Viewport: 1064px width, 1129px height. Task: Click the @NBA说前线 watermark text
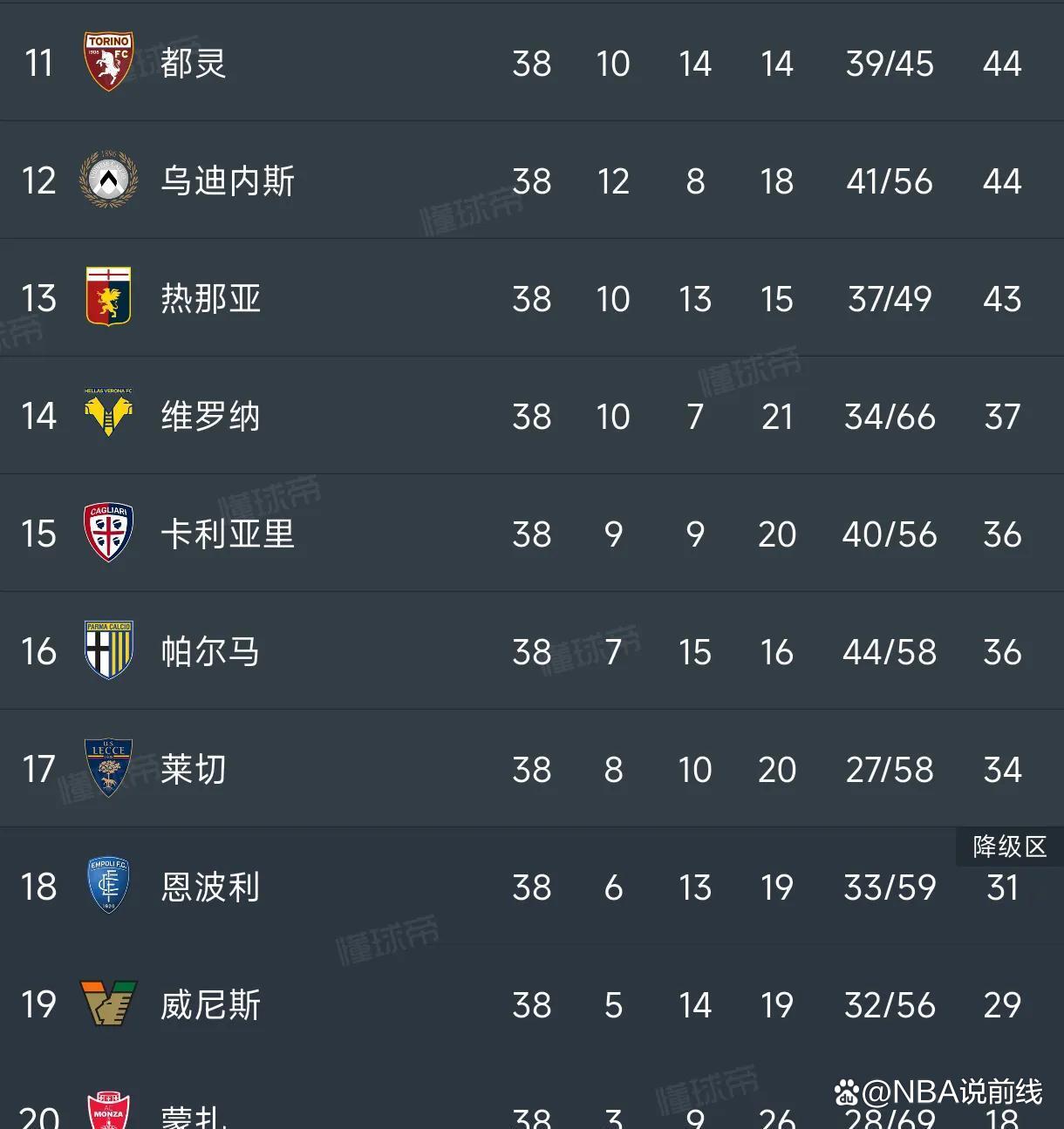click(951, 1089)
